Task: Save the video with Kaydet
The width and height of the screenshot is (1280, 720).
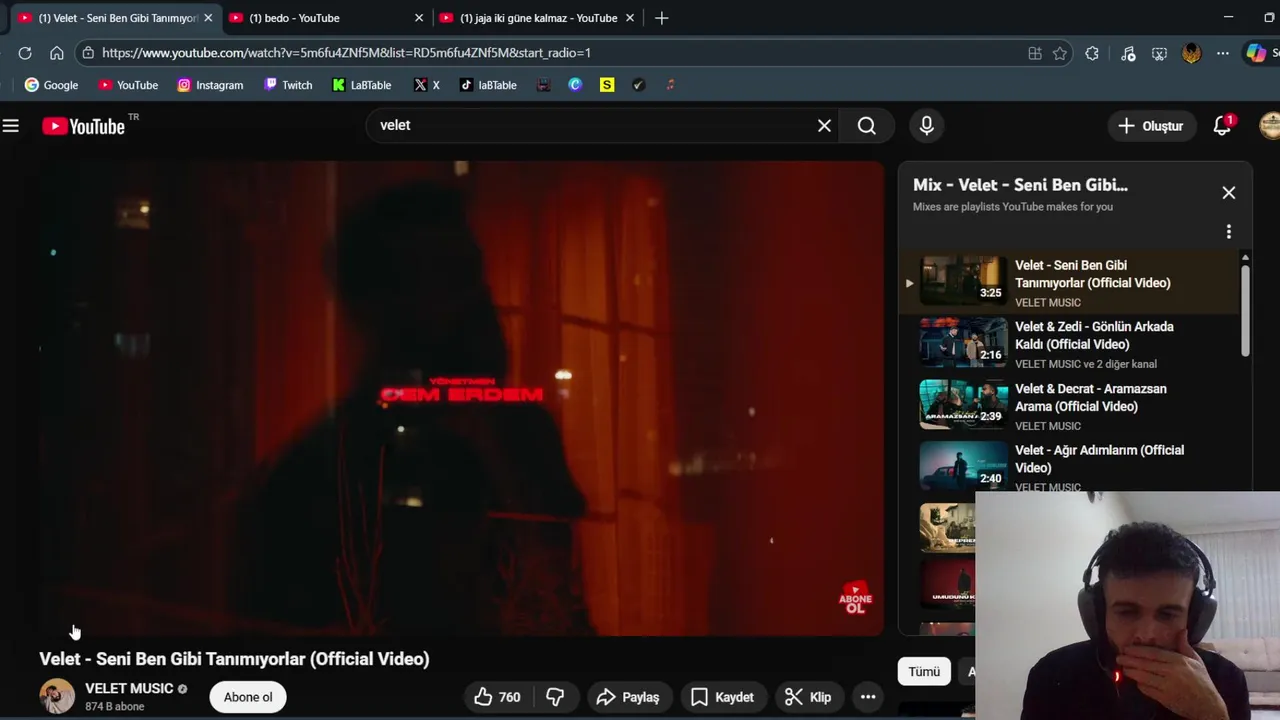Action: pos(722,697)
